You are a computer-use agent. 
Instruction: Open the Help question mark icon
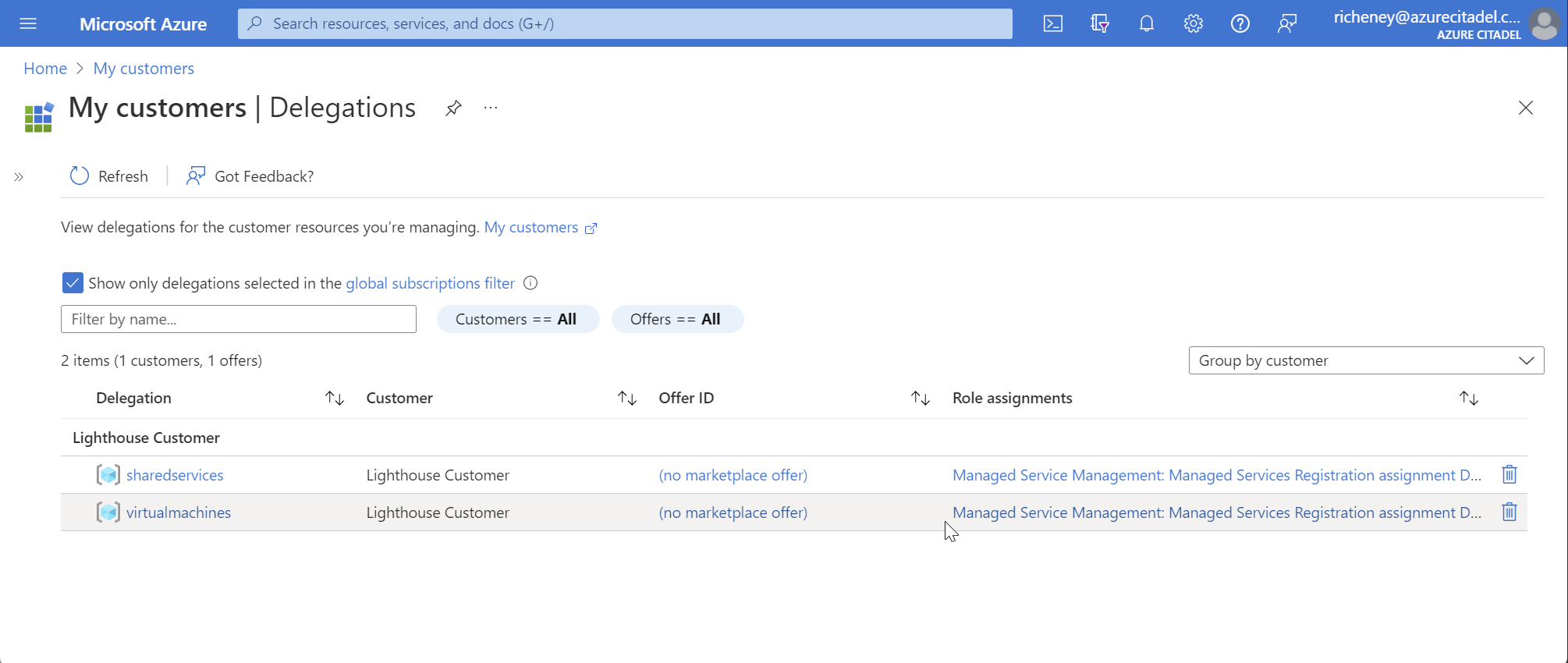click(x=1240, y=23)
